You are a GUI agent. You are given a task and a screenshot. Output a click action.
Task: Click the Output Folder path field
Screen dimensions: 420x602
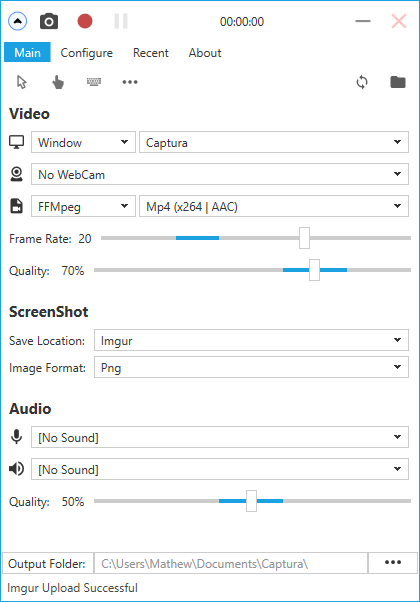pos(231,563)
